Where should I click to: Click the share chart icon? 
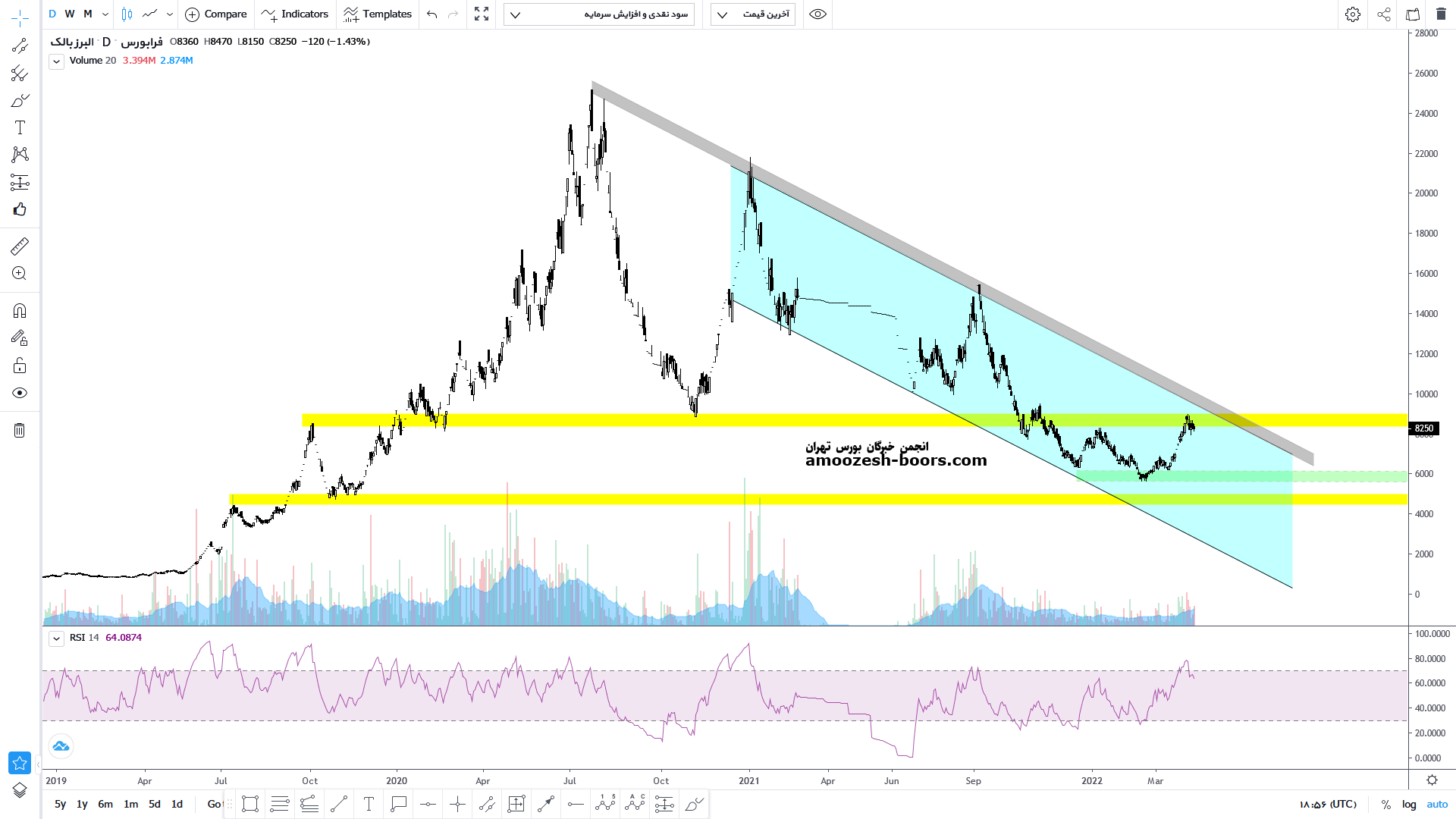pos(1384,14)
